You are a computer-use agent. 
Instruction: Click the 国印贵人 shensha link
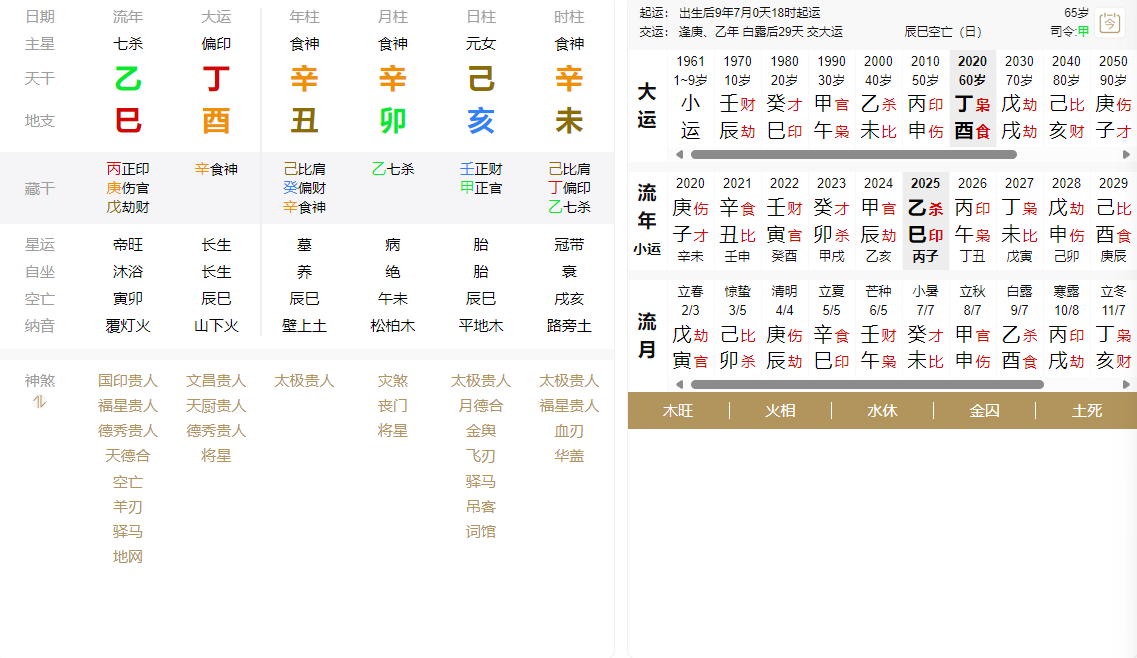point(128,381)
